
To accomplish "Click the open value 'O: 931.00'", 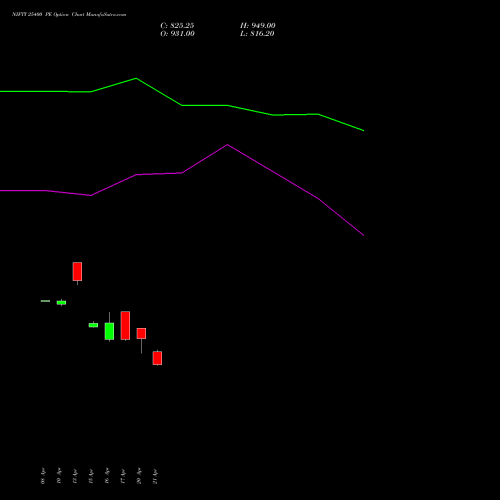I will click(x=177, y=34).
